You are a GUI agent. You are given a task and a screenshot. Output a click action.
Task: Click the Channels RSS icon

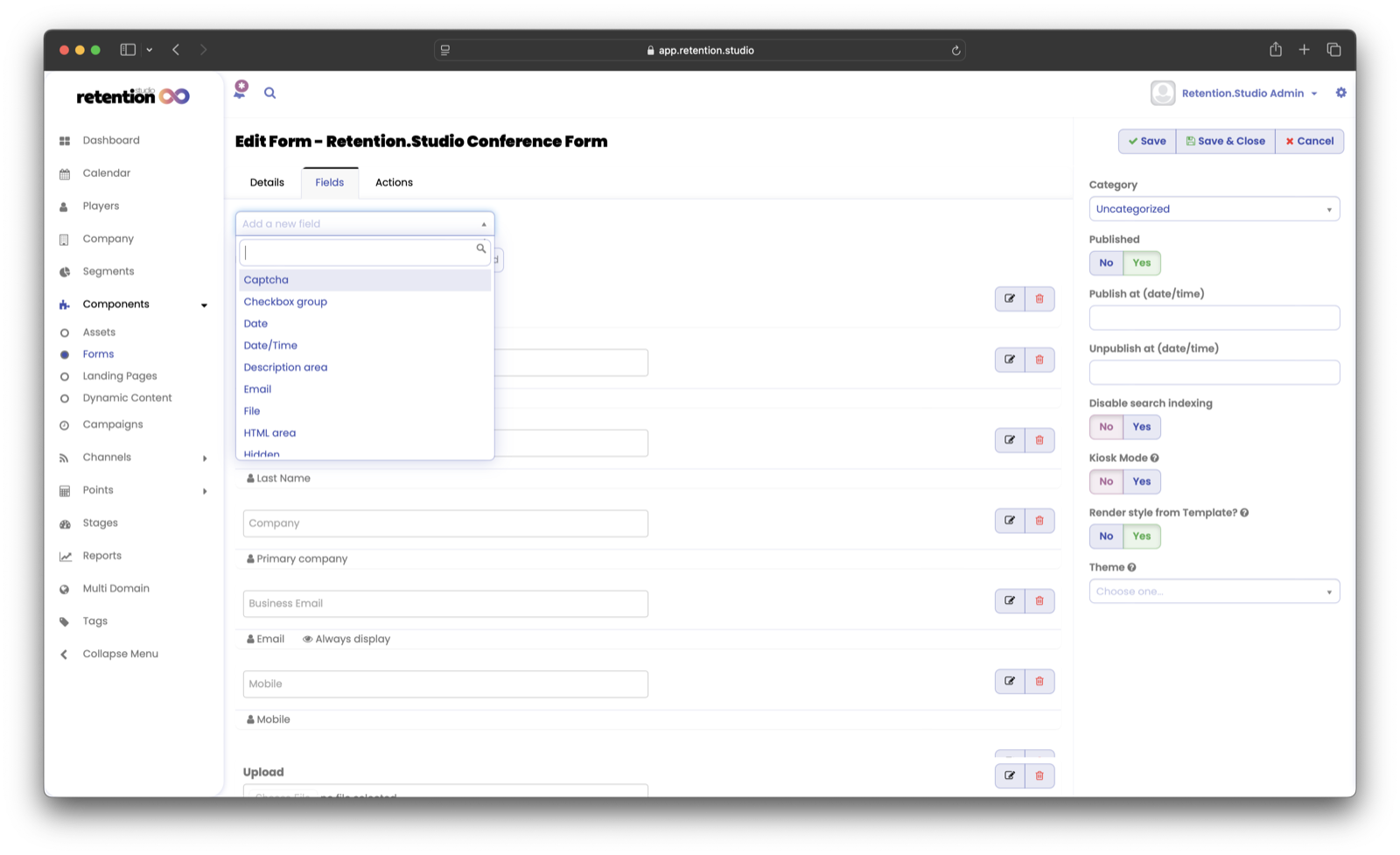coord(64,458)
